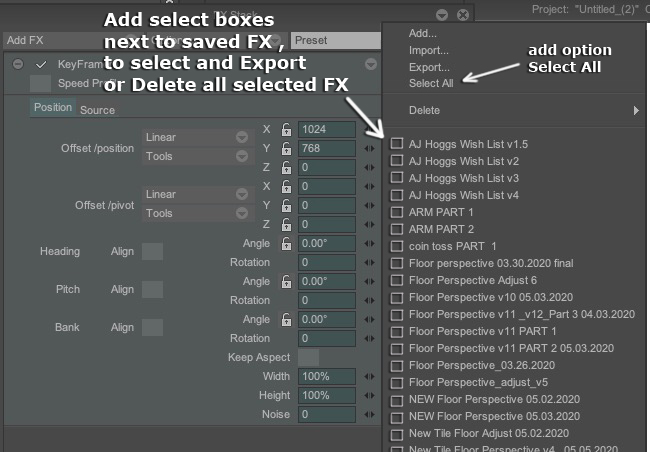Enable the Heading Align checkbox
650x452 pixels.
tap(152, 252)
